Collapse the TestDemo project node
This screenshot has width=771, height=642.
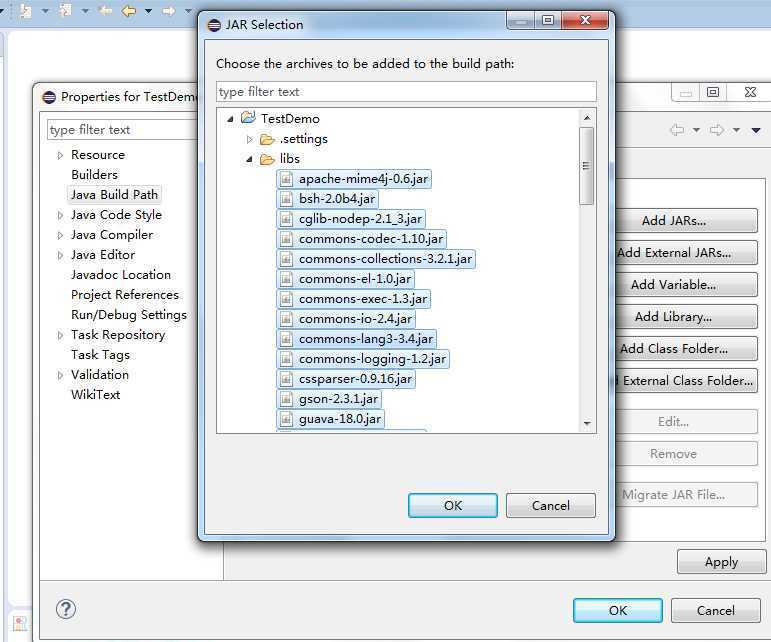(230, 119)
